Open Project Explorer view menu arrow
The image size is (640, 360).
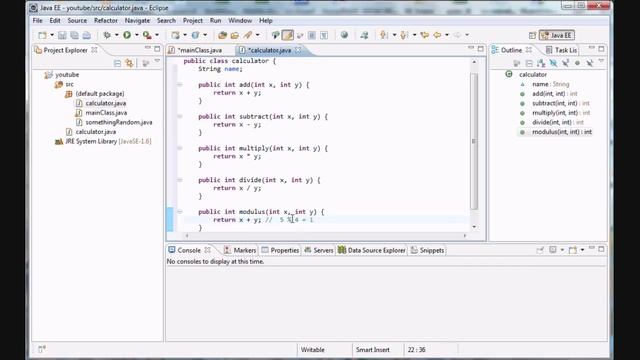tap(157, 61)
